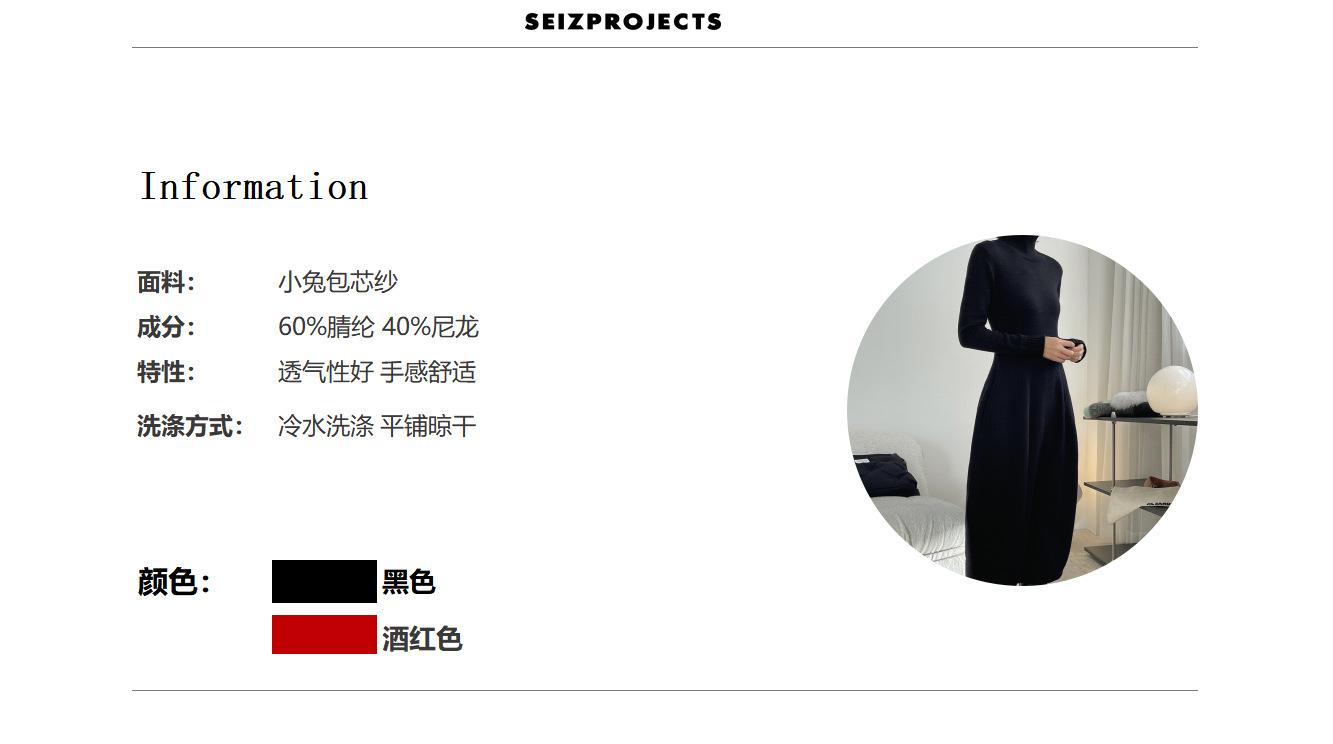Click the bottom horizontal divider line
This screenshot has width=1333, height=744.
pyautogui.click(x=665, y=690)
